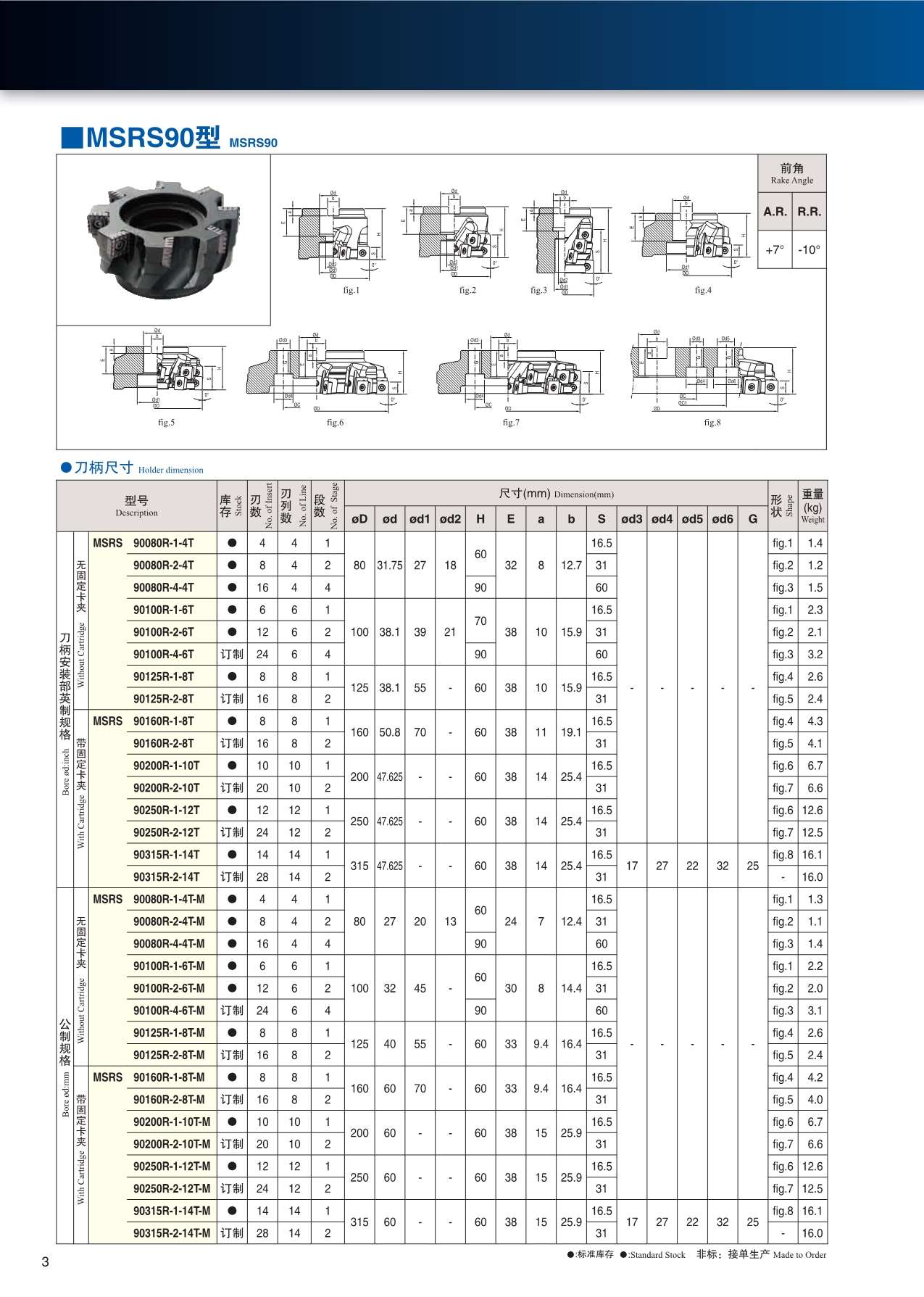Viewport: 924px width, 1297px height.
Task: Click the ød2 column header
Action: pyautogui.click(x=450, y=519)
